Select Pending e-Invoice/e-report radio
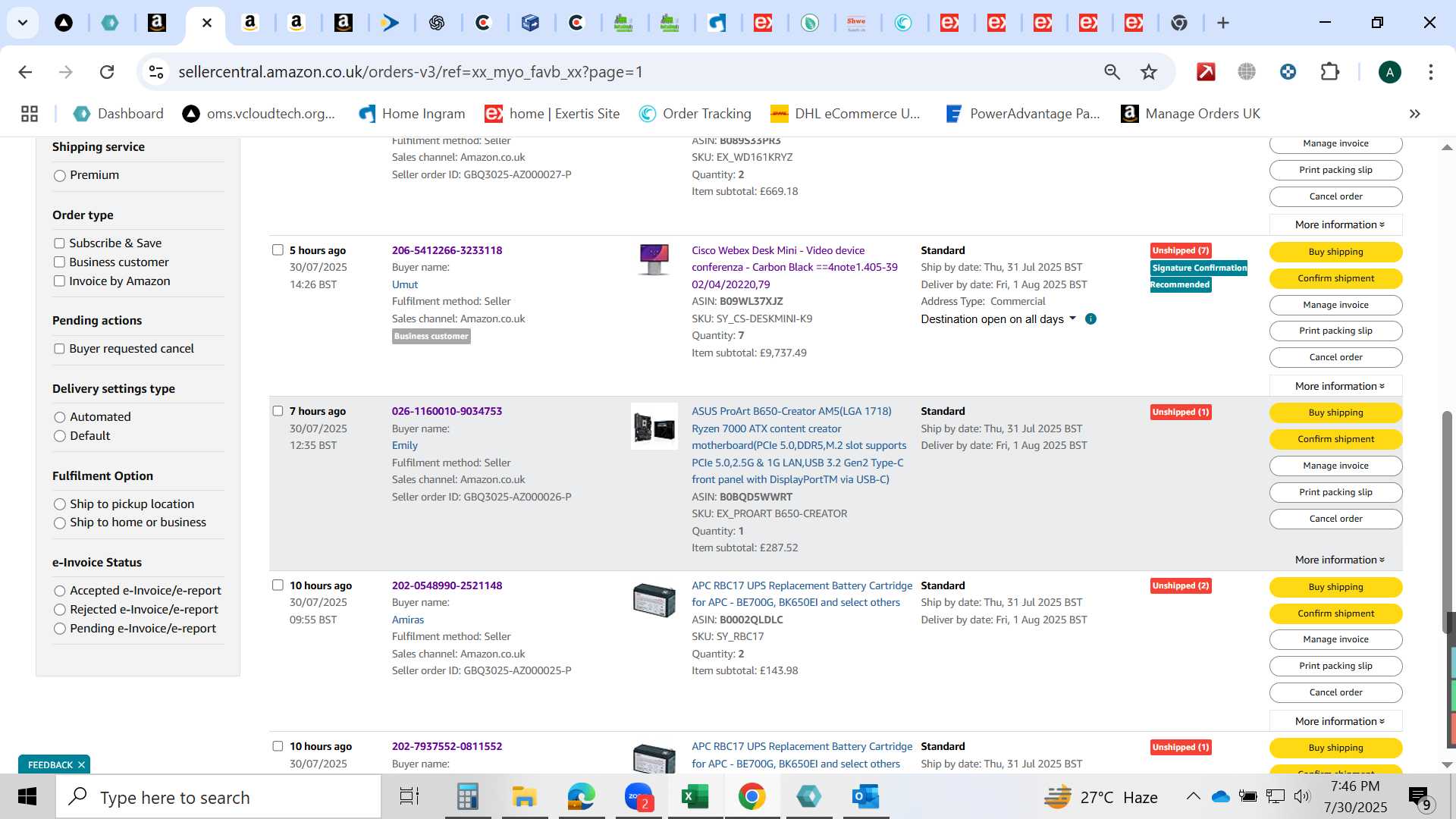This screenshot has height=819, width=1456. 60,629
